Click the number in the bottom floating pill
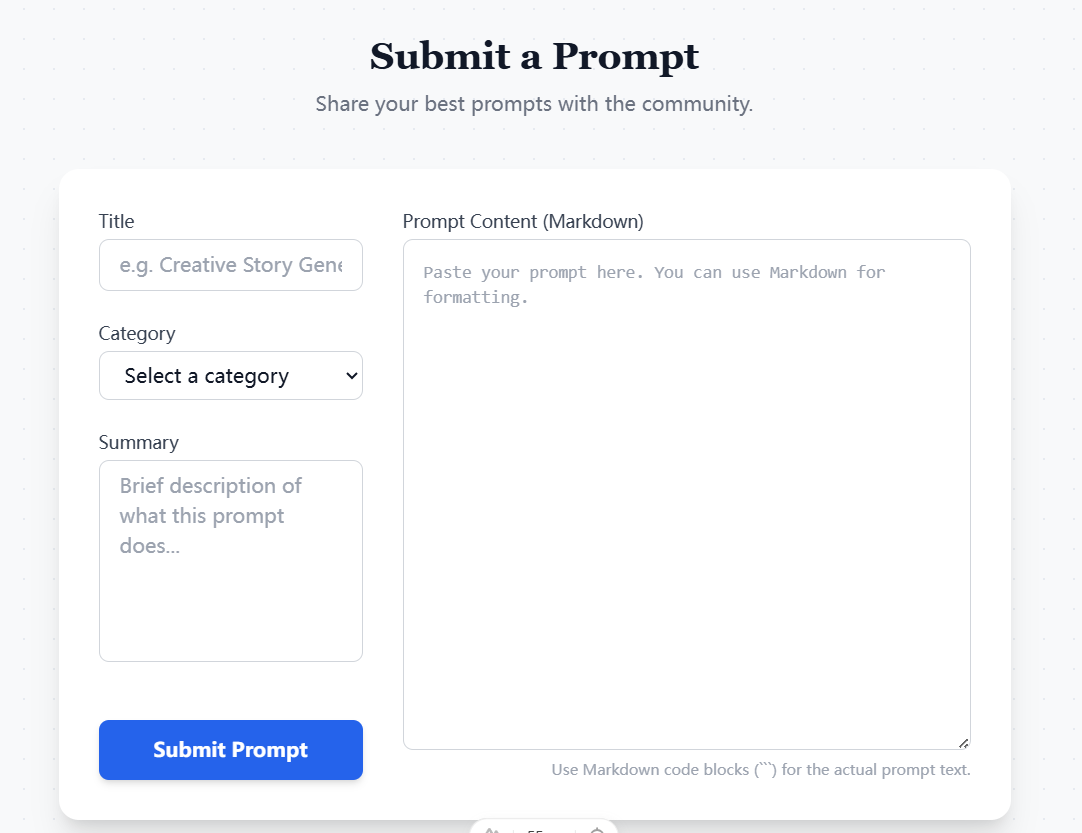 [535, 830]
